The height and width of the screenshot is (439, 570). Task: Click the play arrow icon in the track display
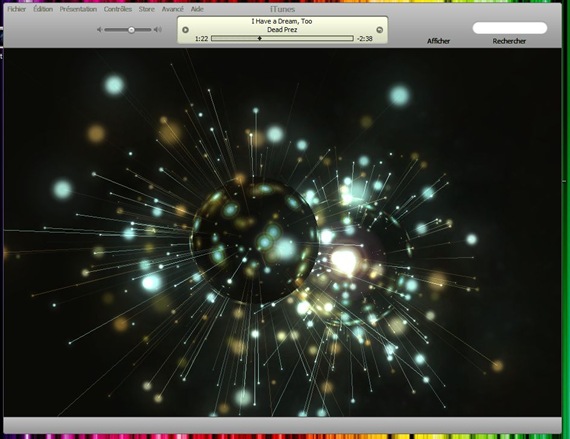185,30
